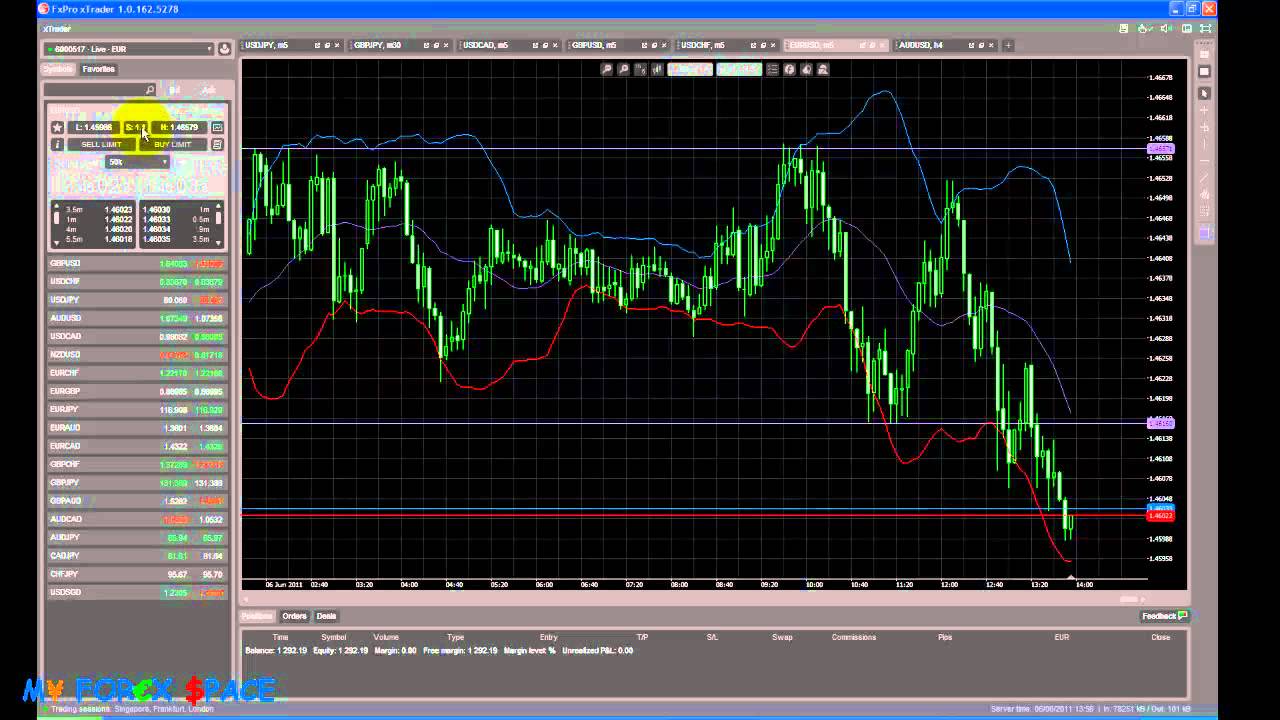Toggle the second highlighted chart toolbar button
Viewport: 1280px width, 720px height.
739,69
